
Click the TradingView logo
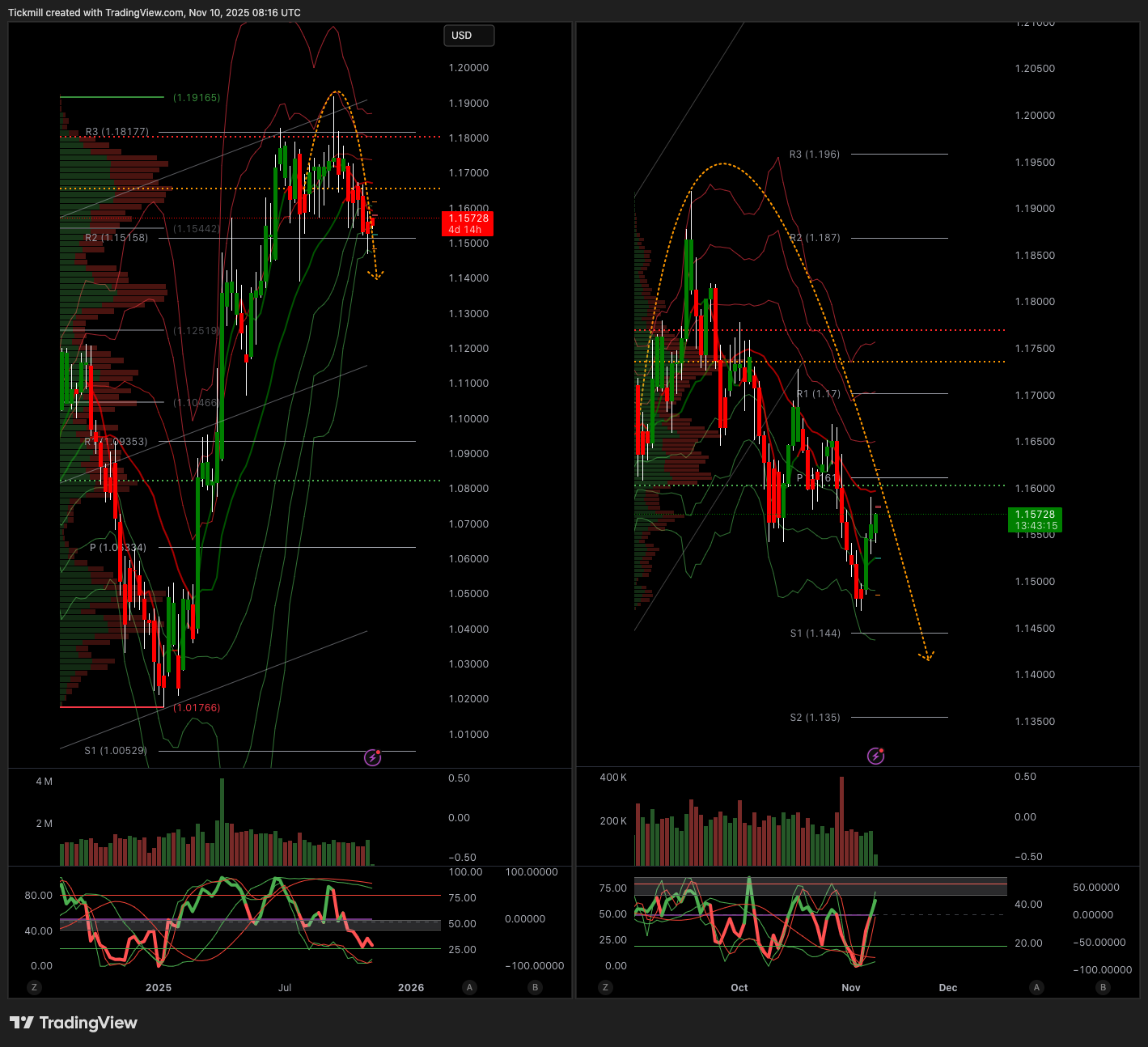(74, 1023)
